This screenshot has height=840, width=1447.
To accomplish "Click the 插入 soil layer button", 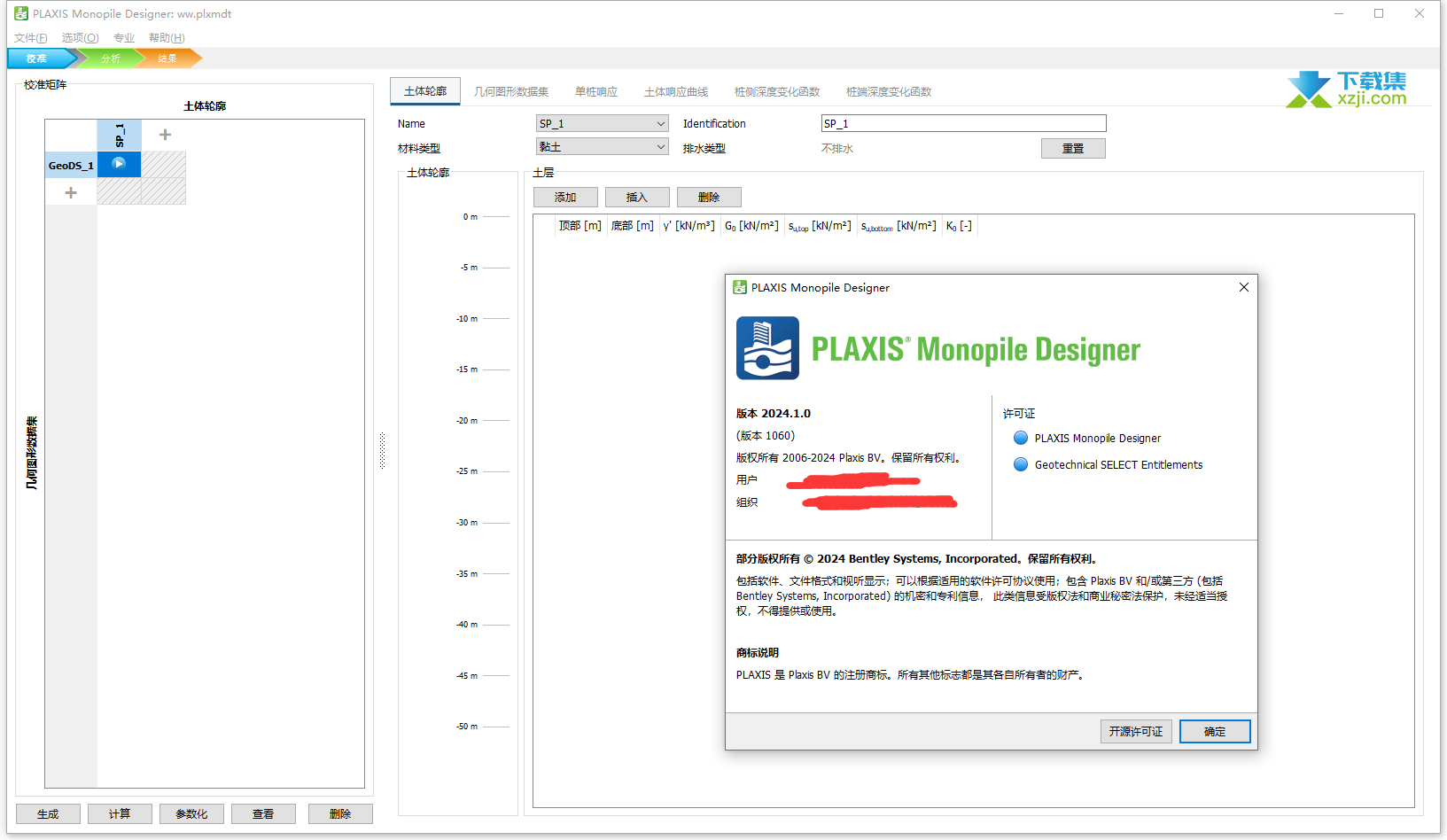I will click(x=637, y=197).
